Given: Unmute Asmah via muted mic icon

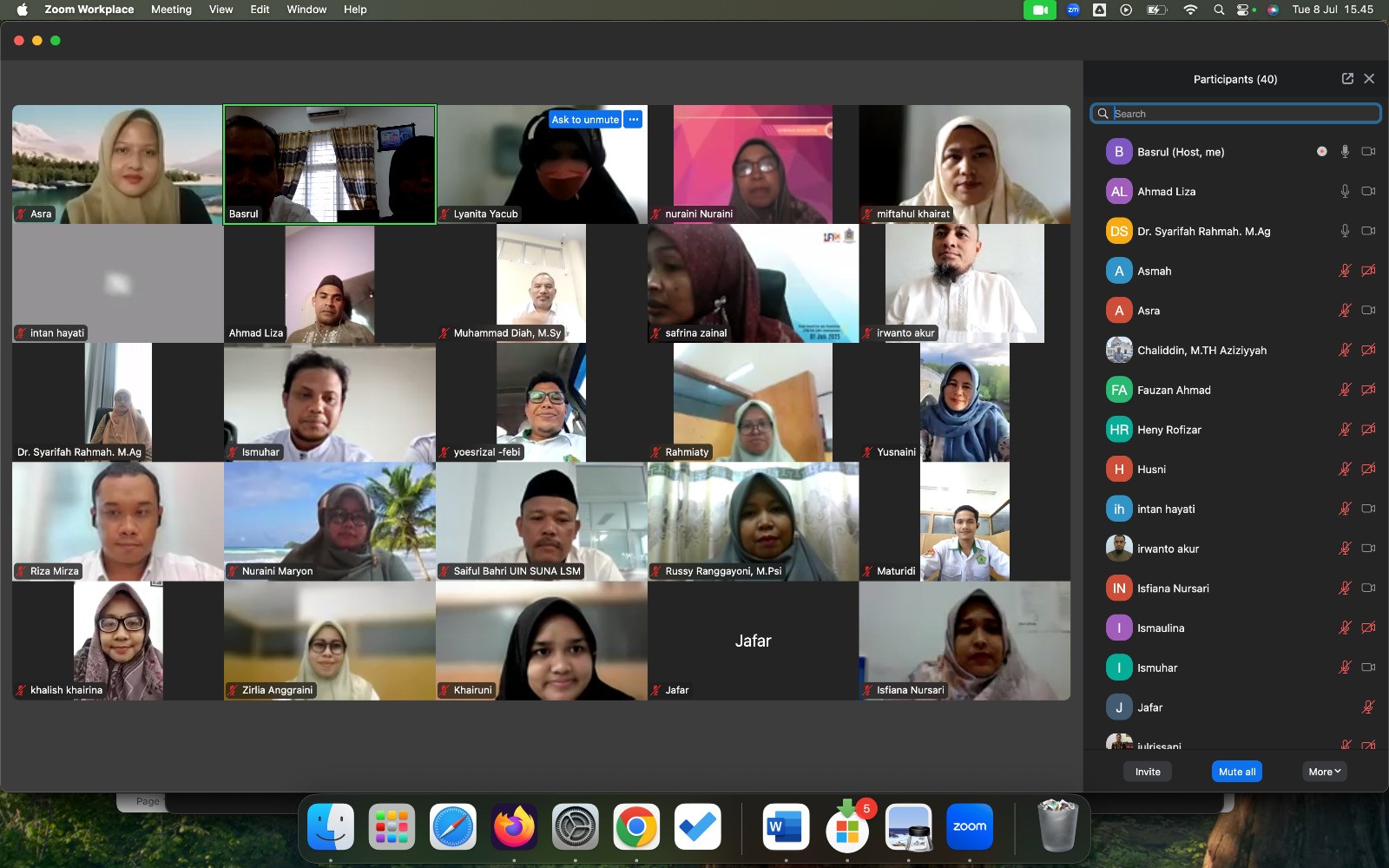Looking at the screenshot, I should tap(1345, 271).
